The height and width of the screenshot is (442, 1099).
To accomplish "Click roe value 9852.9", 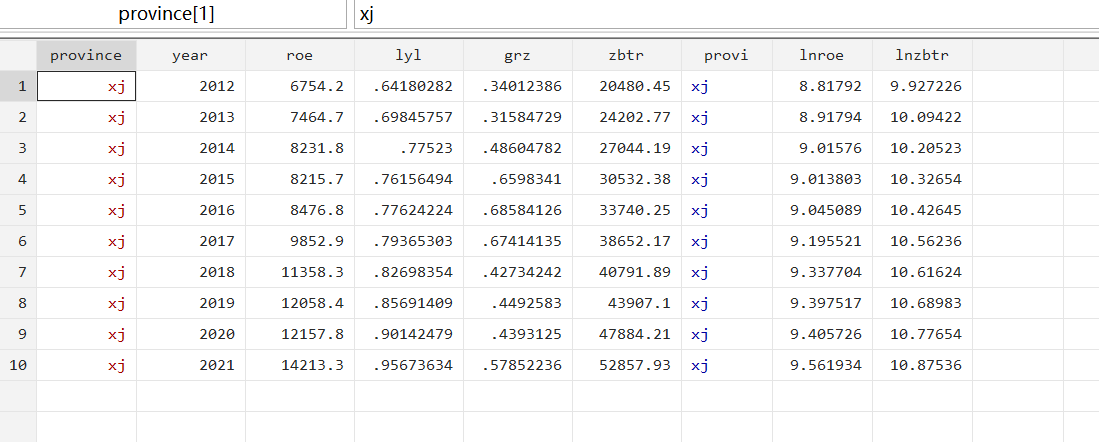I will pyautogui.click(x=300, y=241).
